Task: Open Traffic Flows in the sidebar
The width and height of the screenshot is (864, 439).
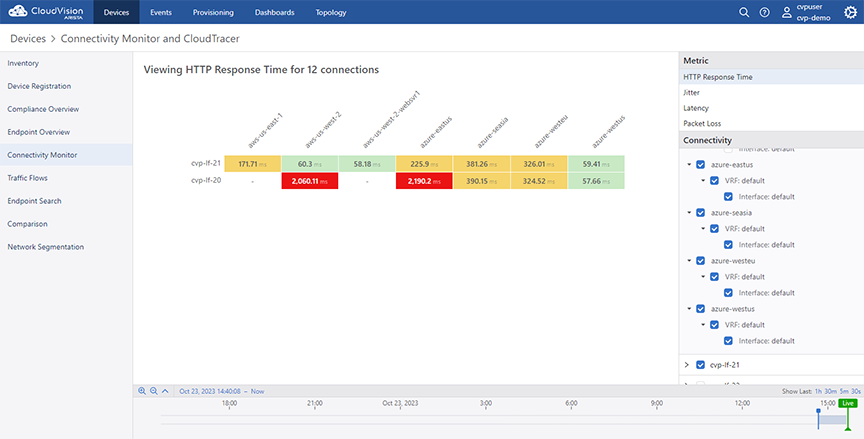Action: coord(66,178)
